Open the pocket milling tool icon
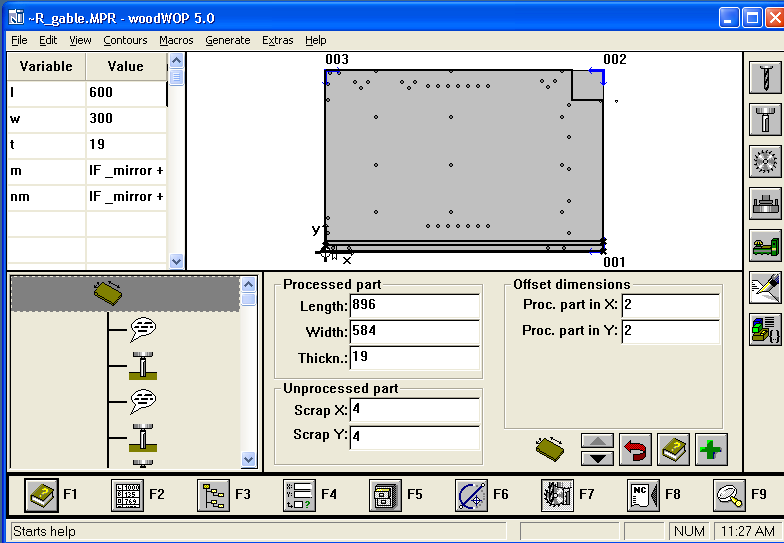The width and height of the screenshot is (784, 543). (x=765, y=204)
